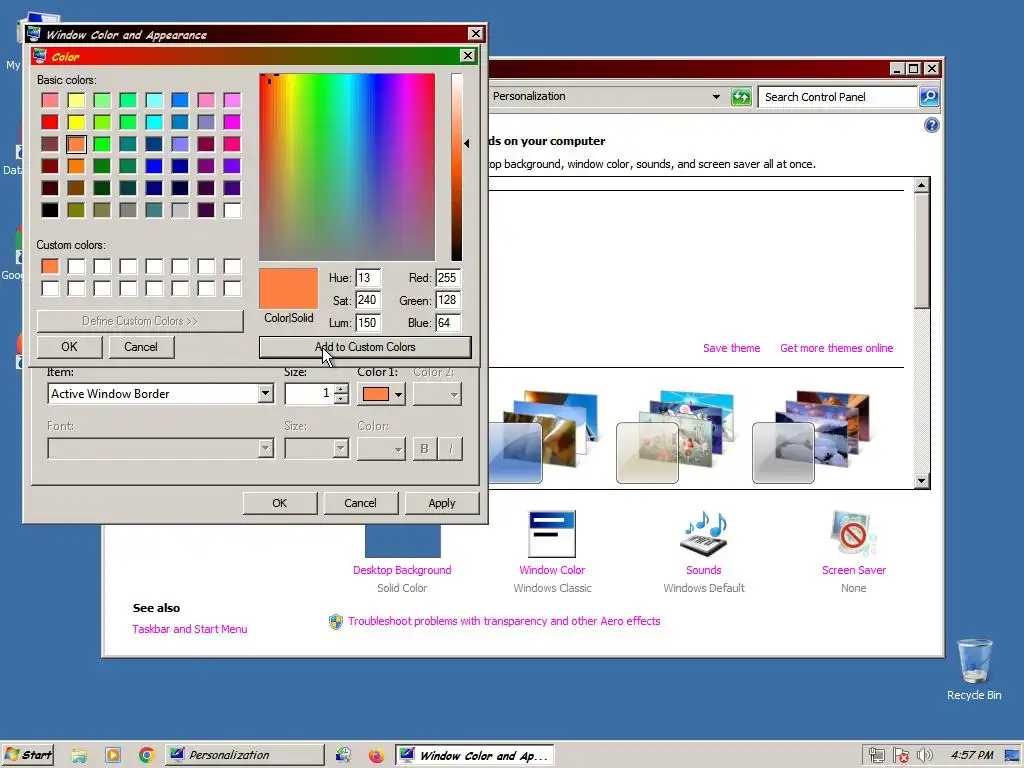Click the green refresh button in address bar
The height and width of the screenshot is (768, 1024).
[741, 97]
